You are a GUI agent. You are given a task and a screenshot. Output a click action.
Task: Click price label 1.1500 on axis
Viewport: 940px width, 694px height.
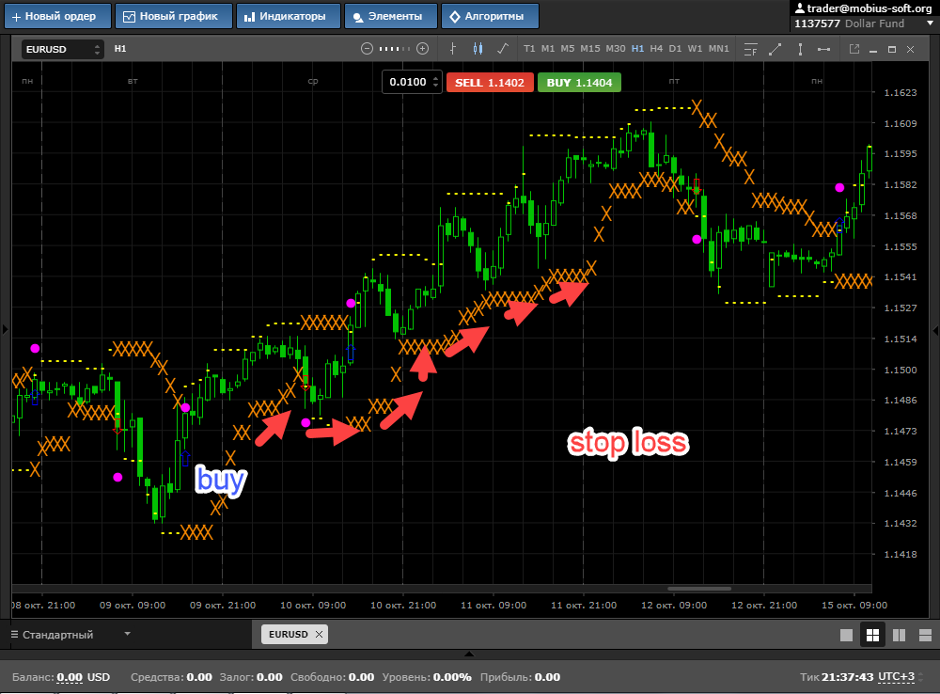point(900,370)
